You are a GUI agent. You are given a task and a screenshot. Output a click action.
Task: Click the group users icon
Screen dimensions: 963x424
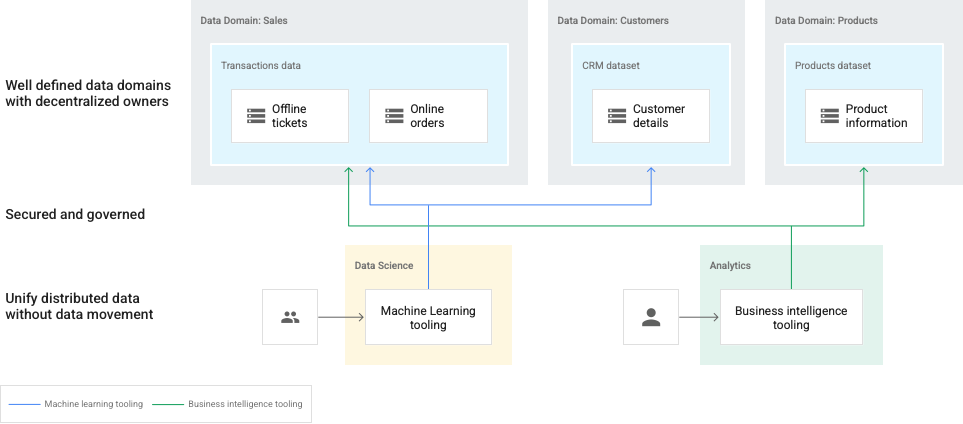tap(290, 318)
